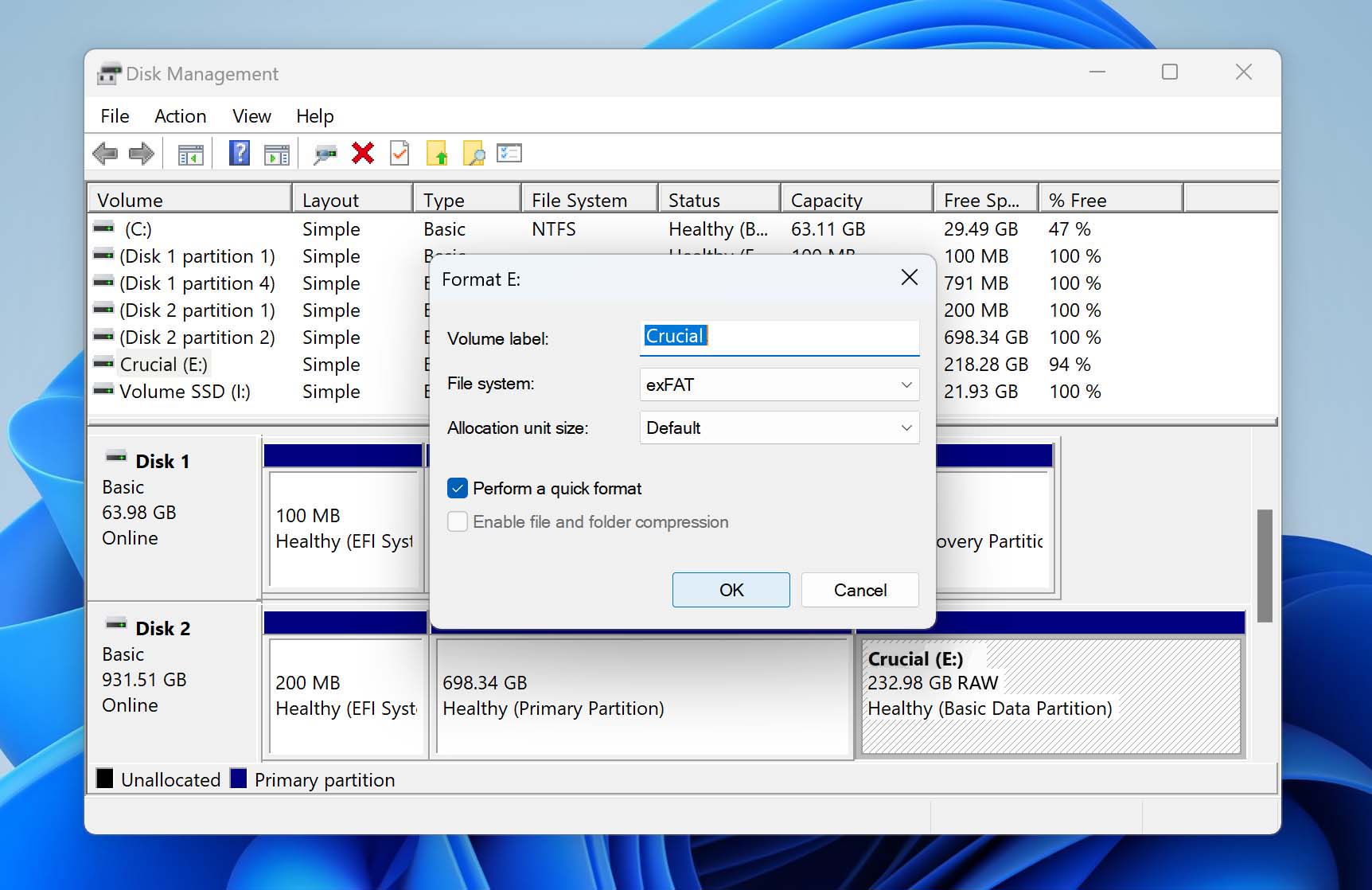The height and width of the screenshot is (890, 1372).
Task: Click the Disk 2 drive icon
Action: [x=116, y=625]
